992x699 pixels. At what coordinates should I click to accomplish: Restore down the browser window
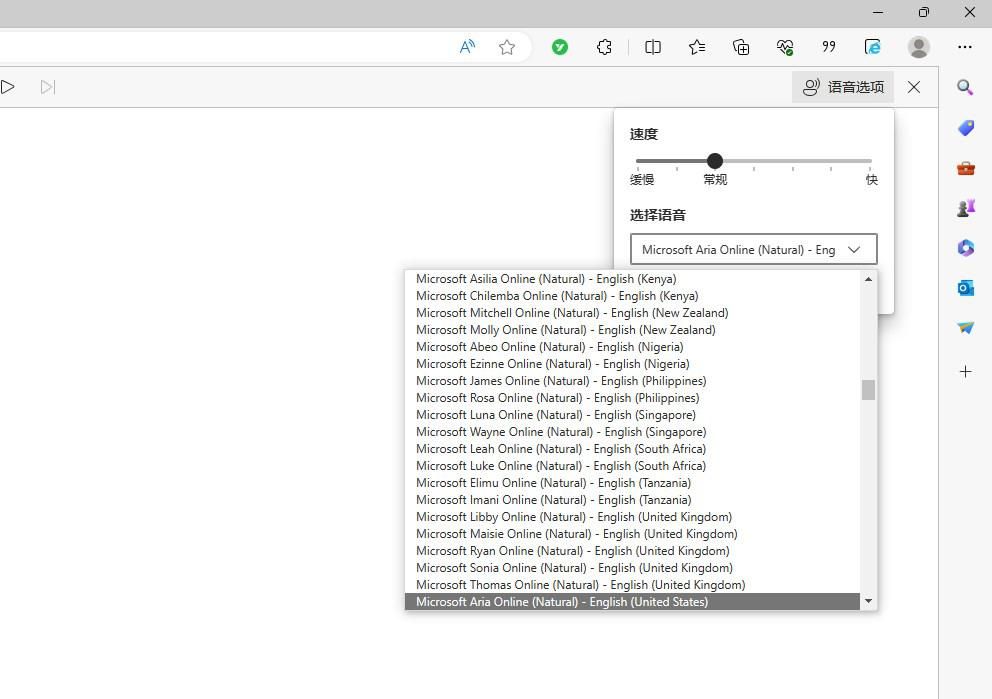point(924,12)
